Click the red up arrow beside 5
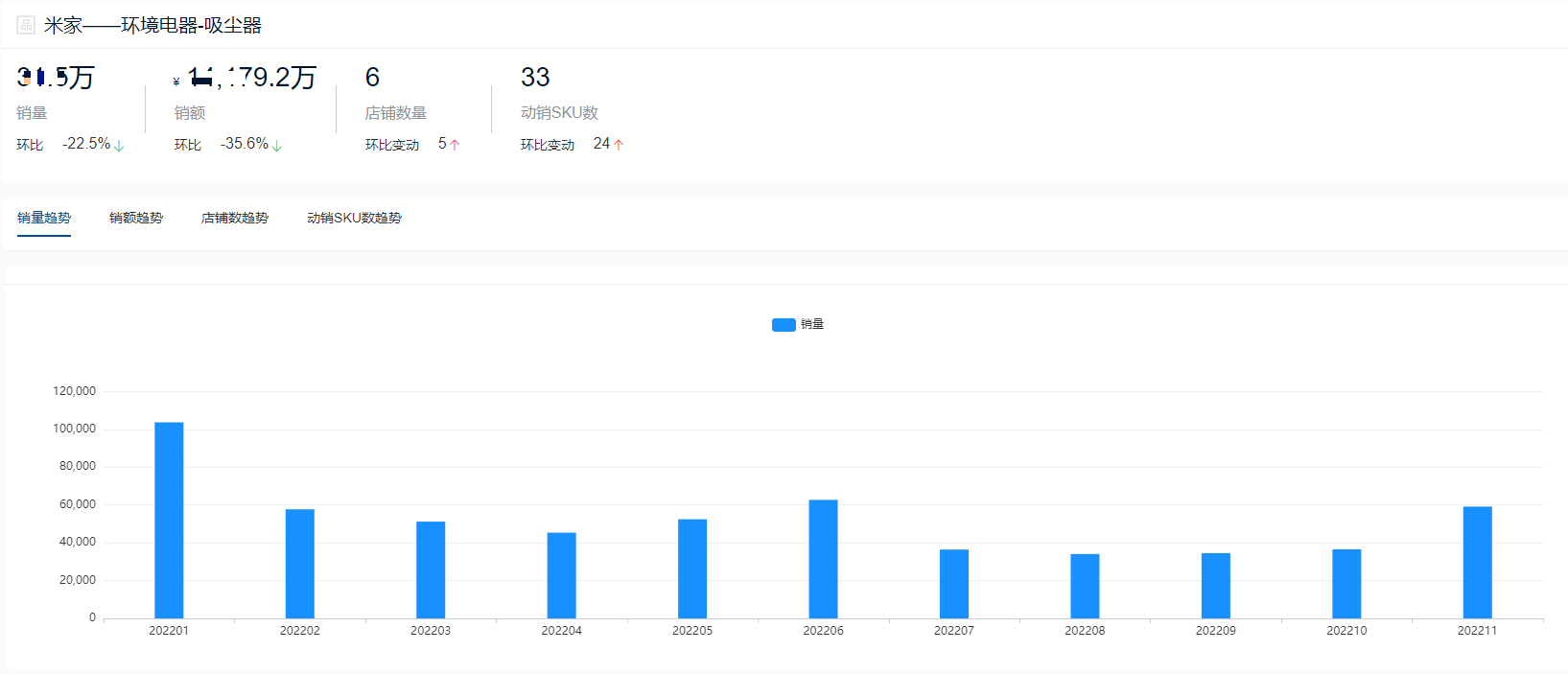Image resolution: width=1568 pixels, height=674 pixels. pyautogui.click(x=455, y=145)
